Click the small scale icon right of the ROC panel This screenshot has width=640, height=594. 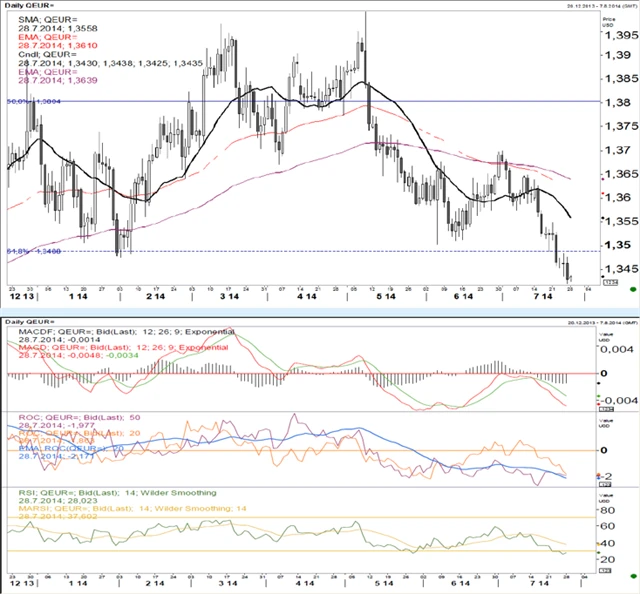point(604,482)
